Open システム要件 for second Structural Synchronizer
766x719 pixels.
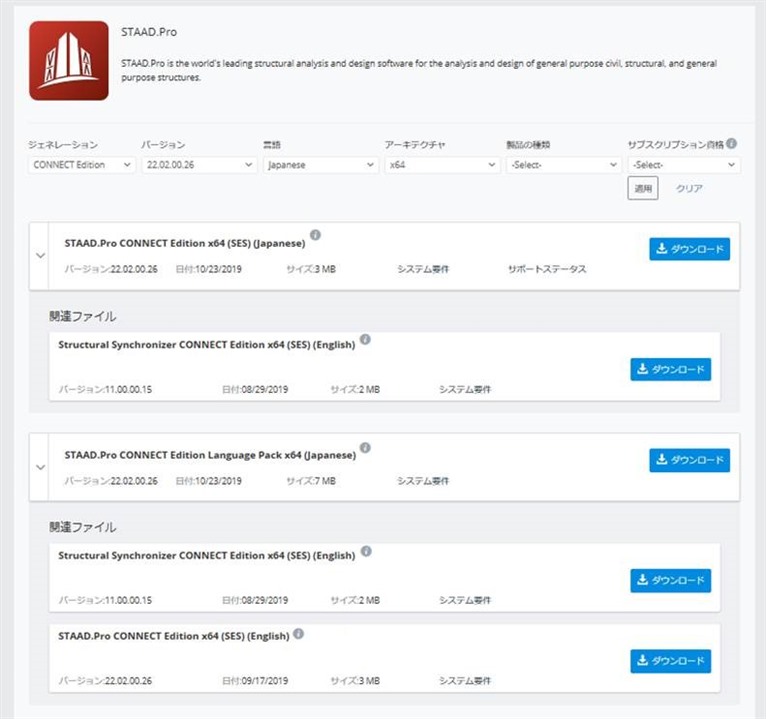[465, 600]
